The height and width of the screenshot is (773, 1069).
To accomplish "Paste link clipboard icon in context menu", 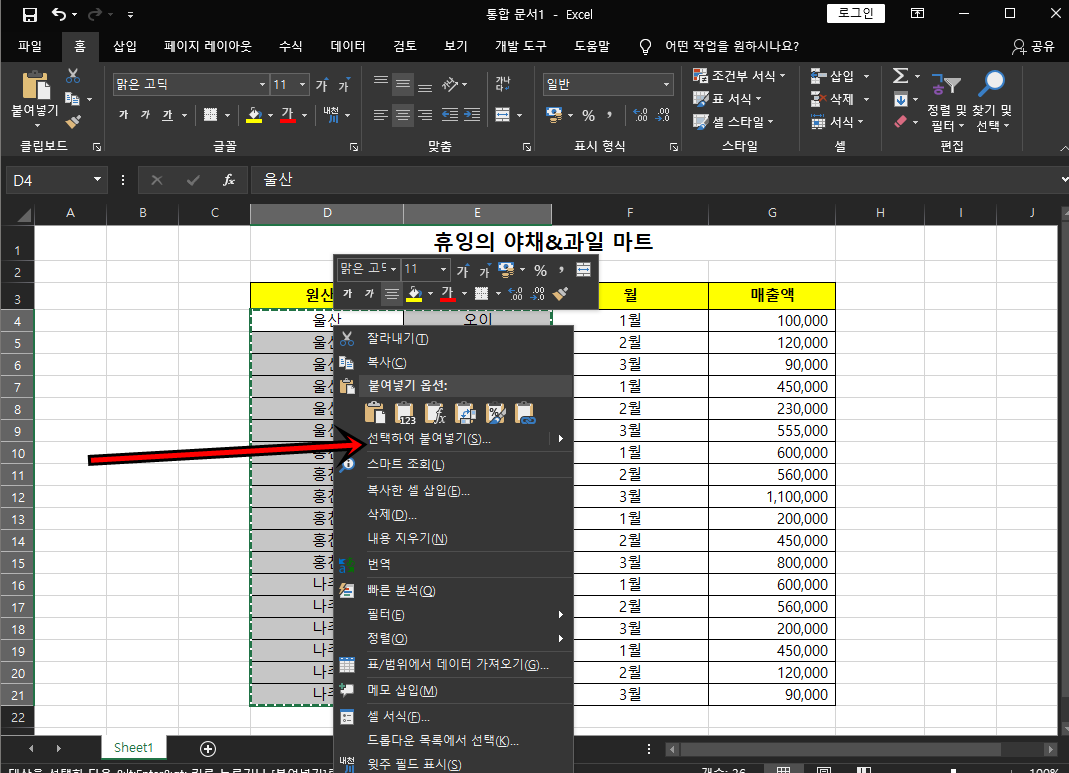I will [525, 413].
